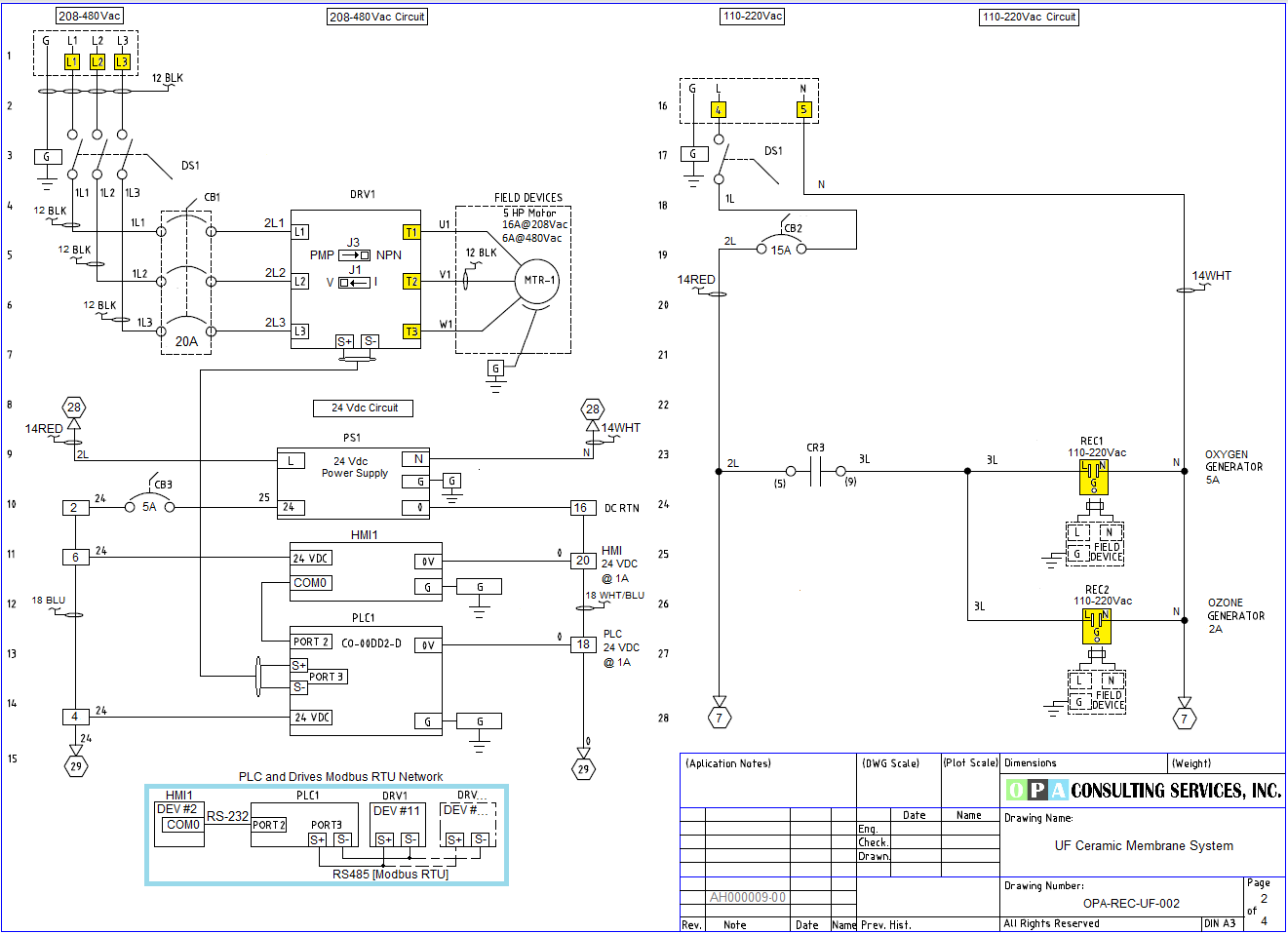This screenshot has height=934, width=1288.
Task: Select yellow L2 terminal in 208-480Vac block
Action: pos(98,61)
